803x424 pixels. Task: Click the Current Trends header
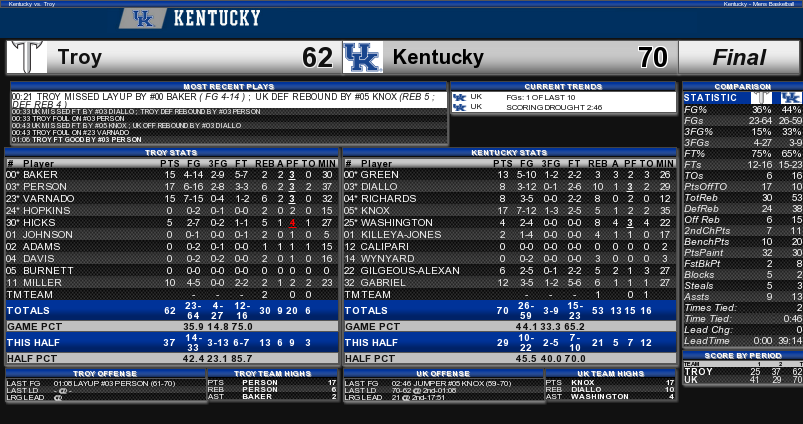[x=563, y=87]
